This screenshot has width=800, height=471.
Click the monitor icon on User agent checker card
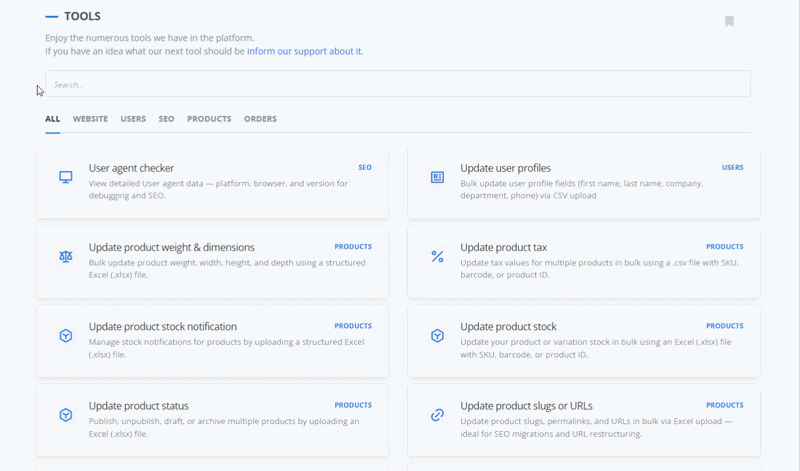click(x=66, y=177)
